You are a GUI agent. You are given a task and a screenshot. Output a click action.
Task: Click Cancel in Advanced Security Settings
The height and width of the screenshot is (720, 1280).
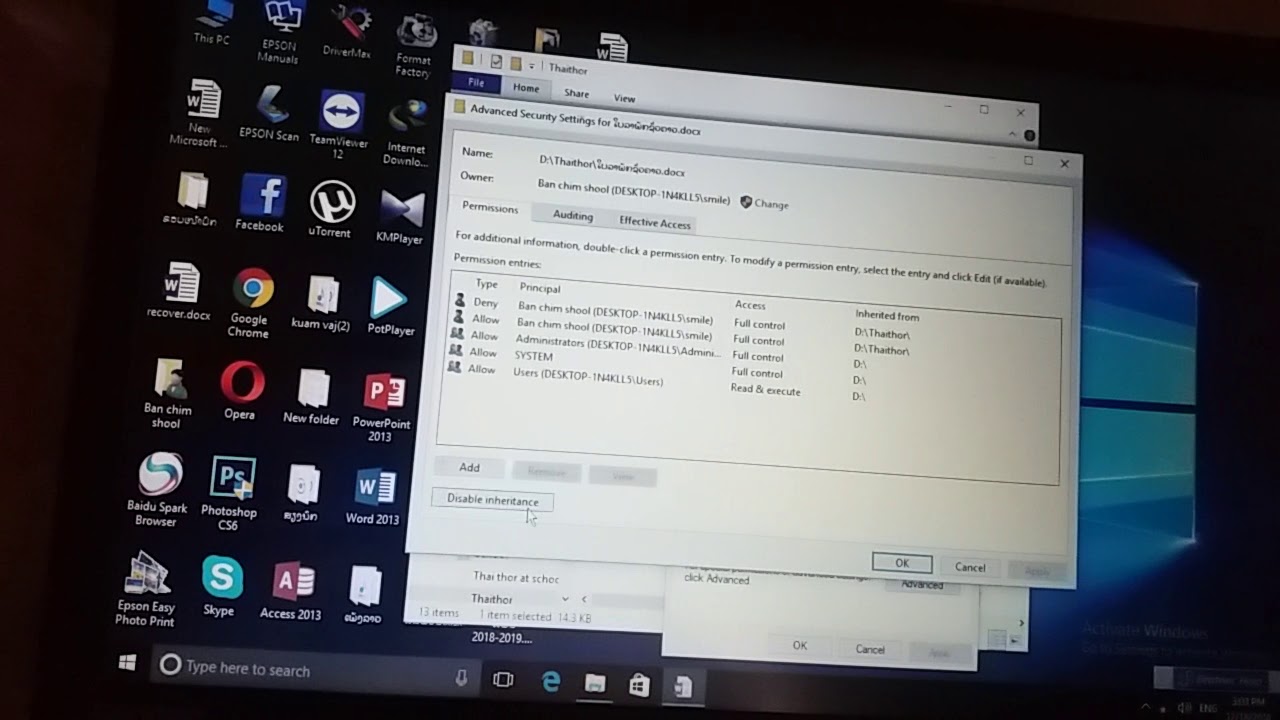point(970,567)
